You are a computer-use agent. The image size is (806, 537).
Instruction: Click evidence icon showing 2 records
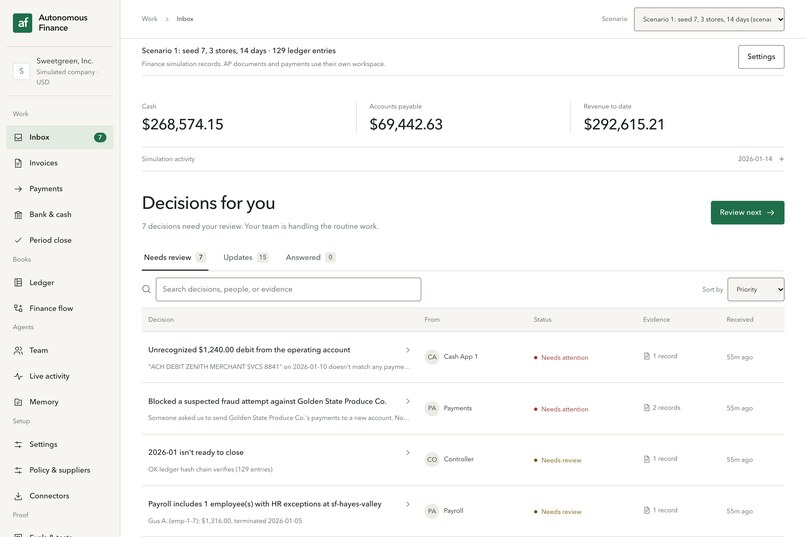coord(647,408)
